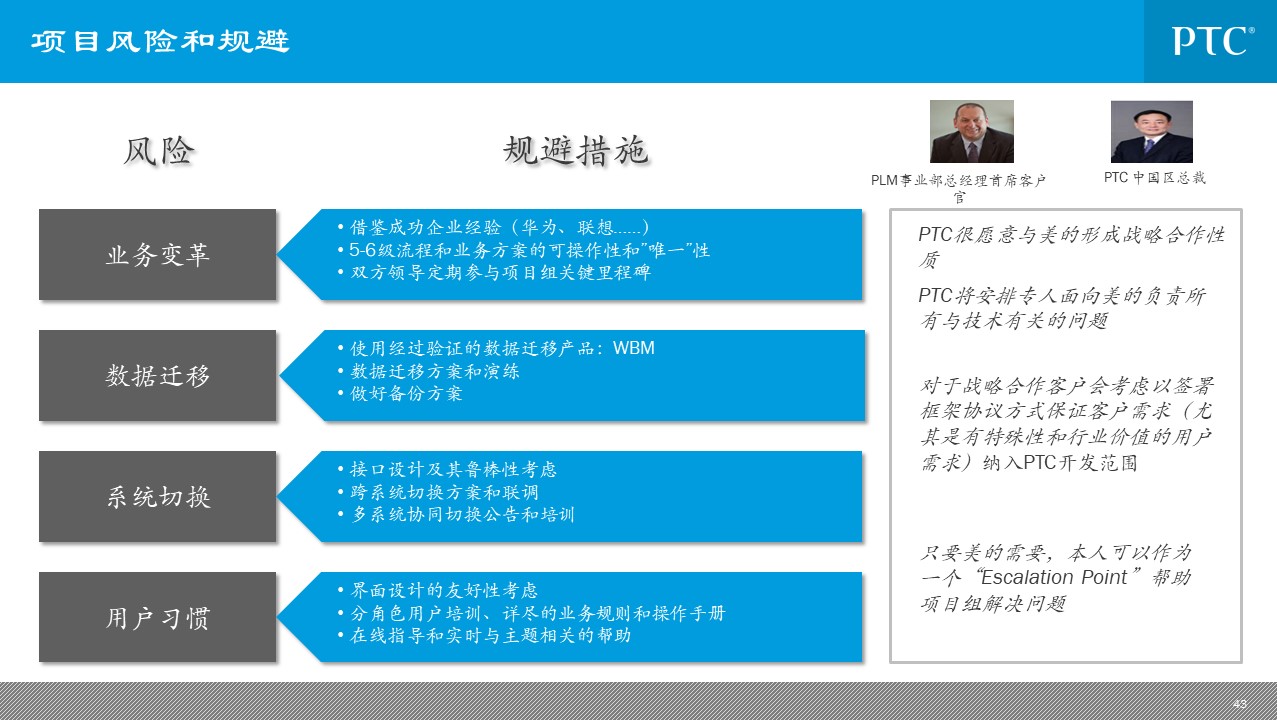1277x720 pixels.
Task: Click bullet 双方领导定期参与项目组关键里程碑
Action: coord(495,272)
